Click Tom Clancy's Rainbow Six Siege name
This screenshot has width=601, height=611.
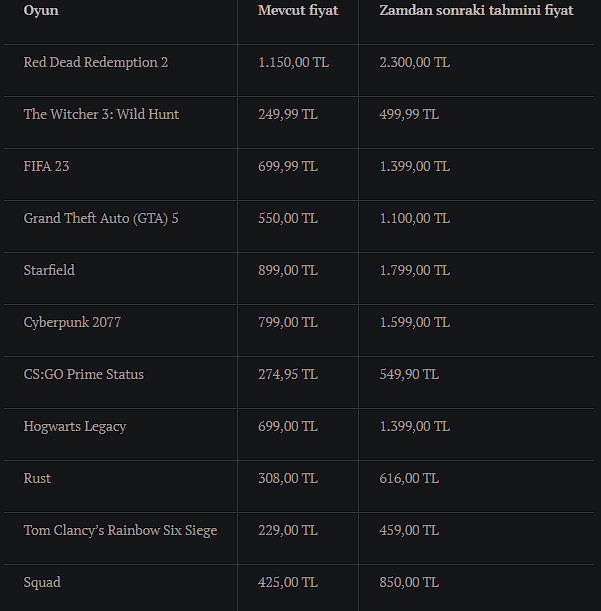tap(120, 530)
